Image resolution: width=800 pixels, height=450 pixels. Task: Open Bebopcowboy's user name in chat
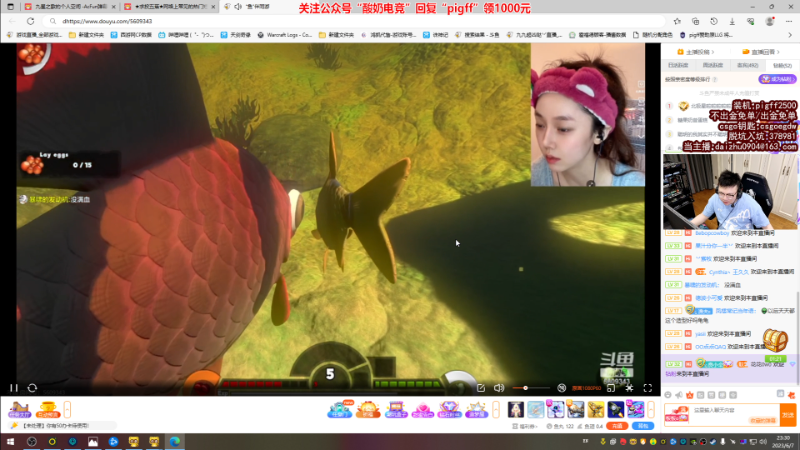pos(712,233)
